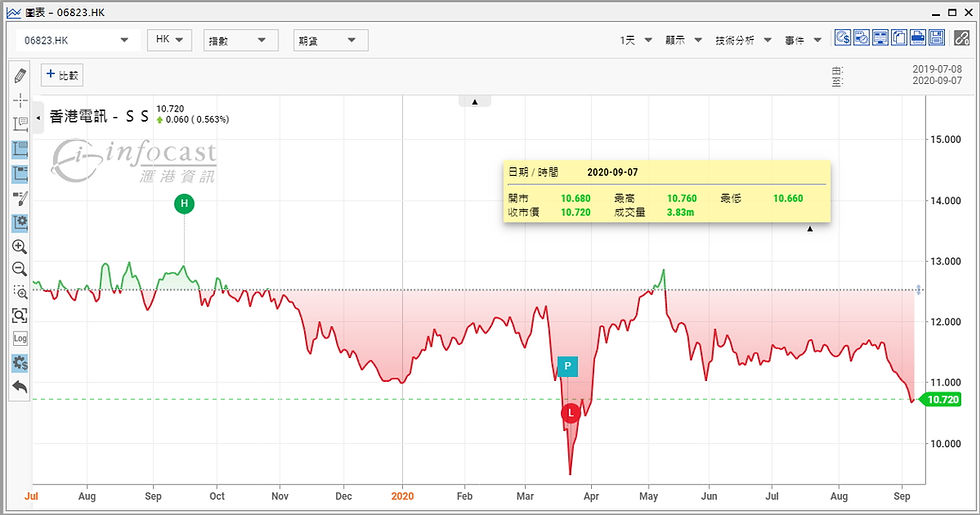
Task: Click the blue P event marker
Action: (x=568, y=366)
